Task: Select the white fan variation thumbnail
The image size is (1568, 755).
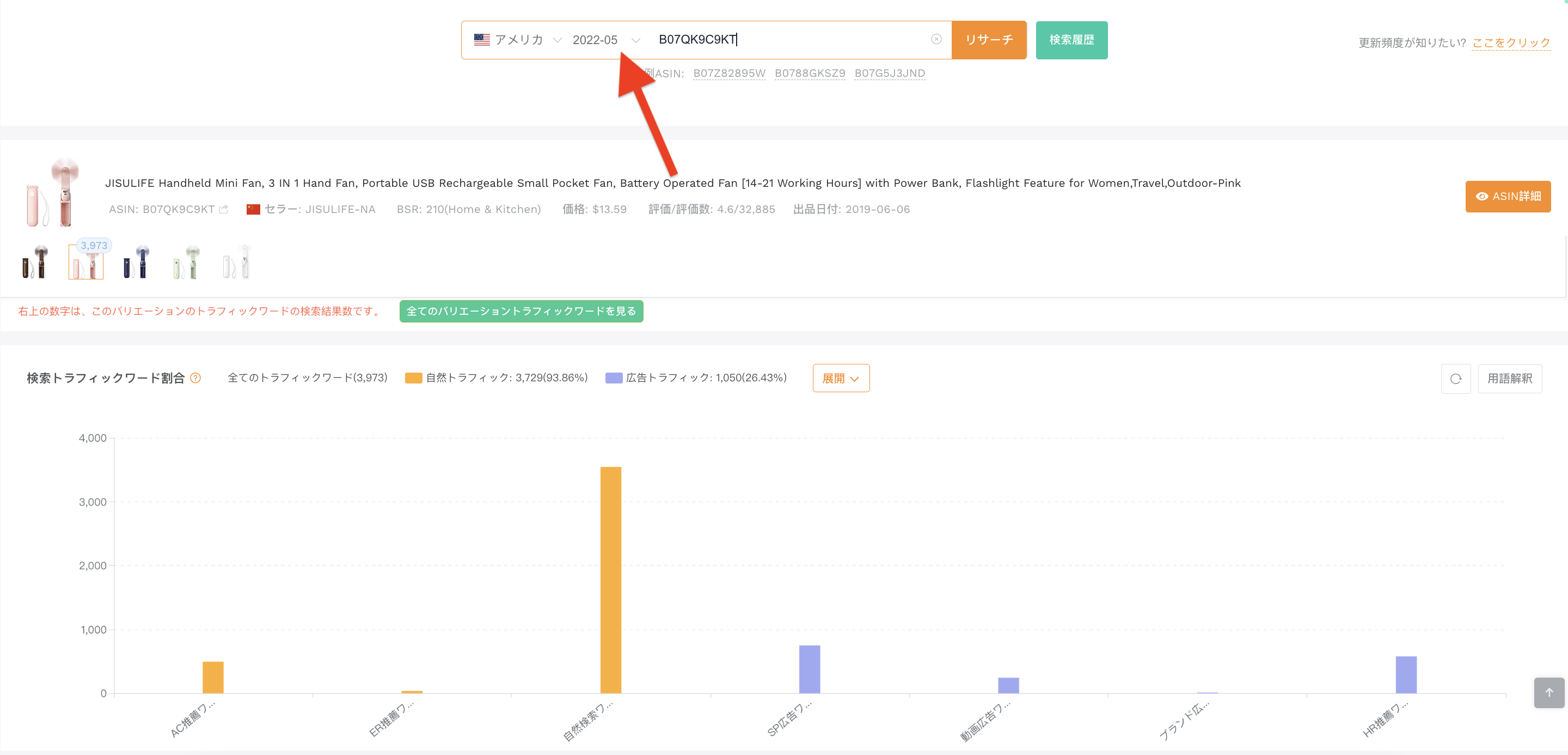Action: click(x=236, y=262)
